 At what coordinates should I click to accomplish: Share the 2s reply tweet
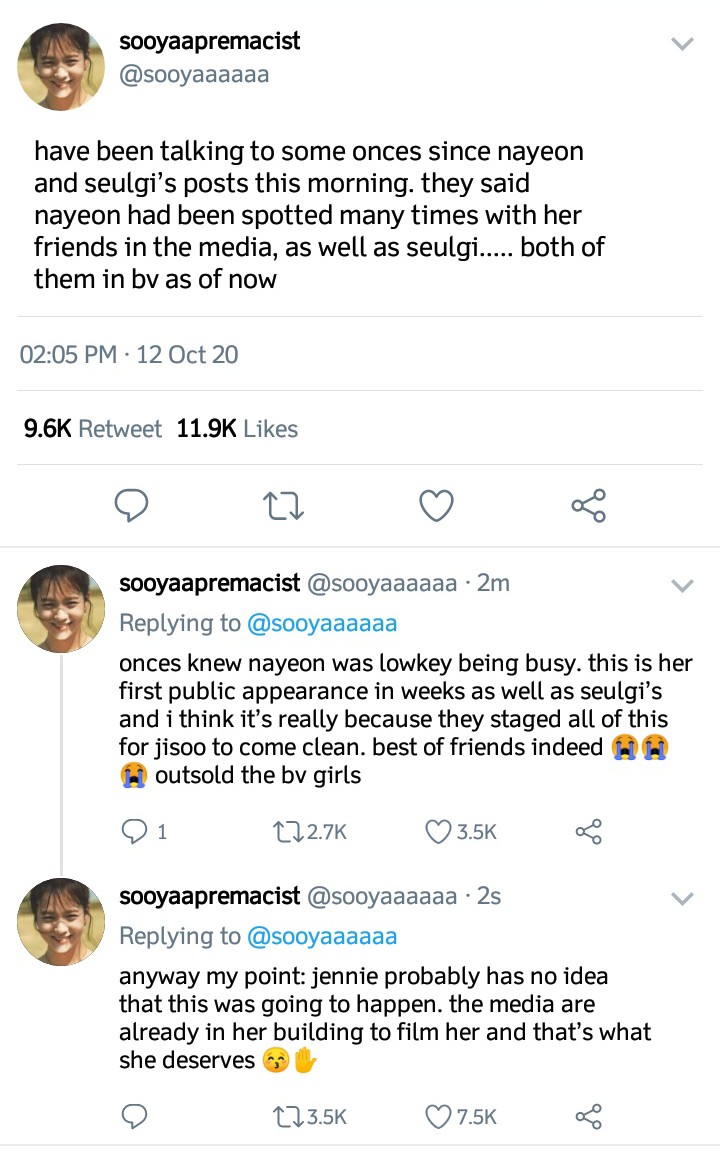coord(588,1116)
